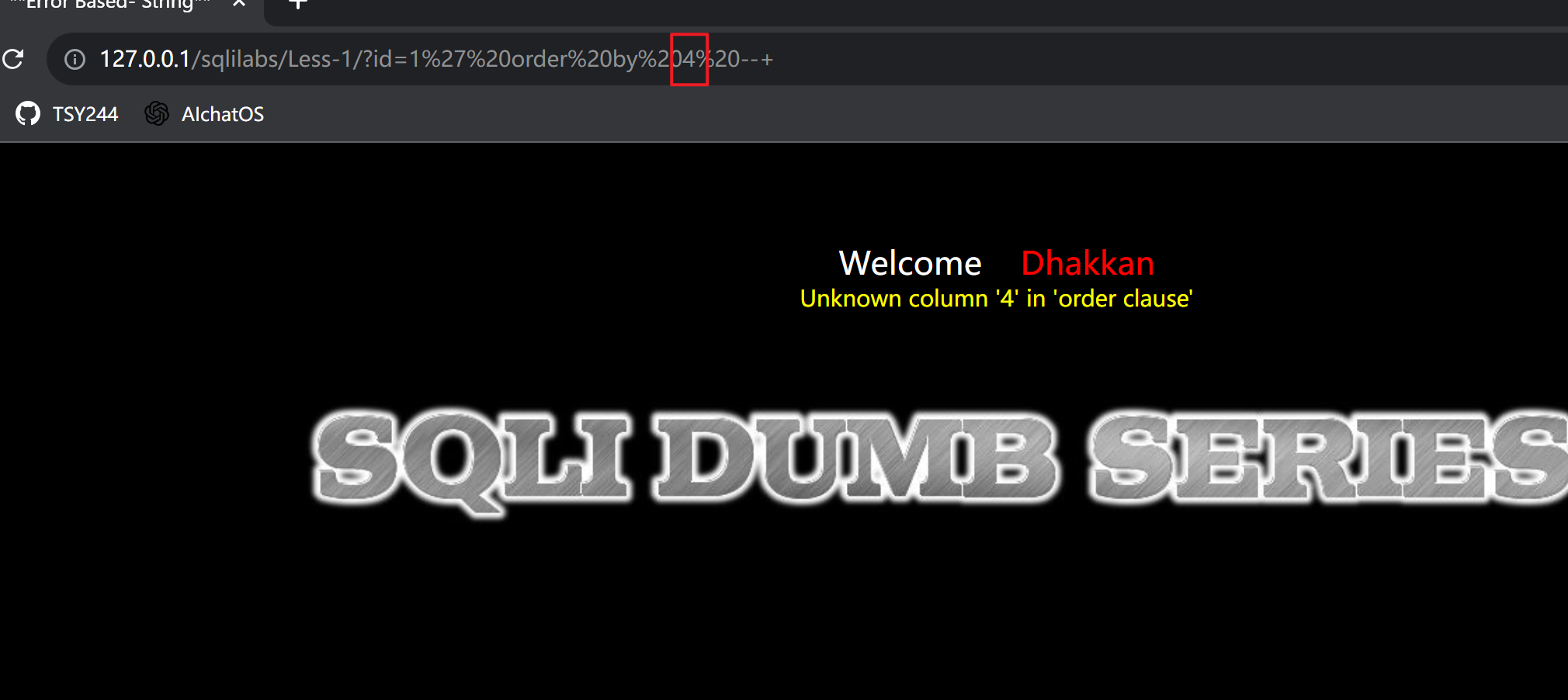Click 127.0.0.1 host in address bar
Screen dimensions: 1568x700
[x=145, y=59]
